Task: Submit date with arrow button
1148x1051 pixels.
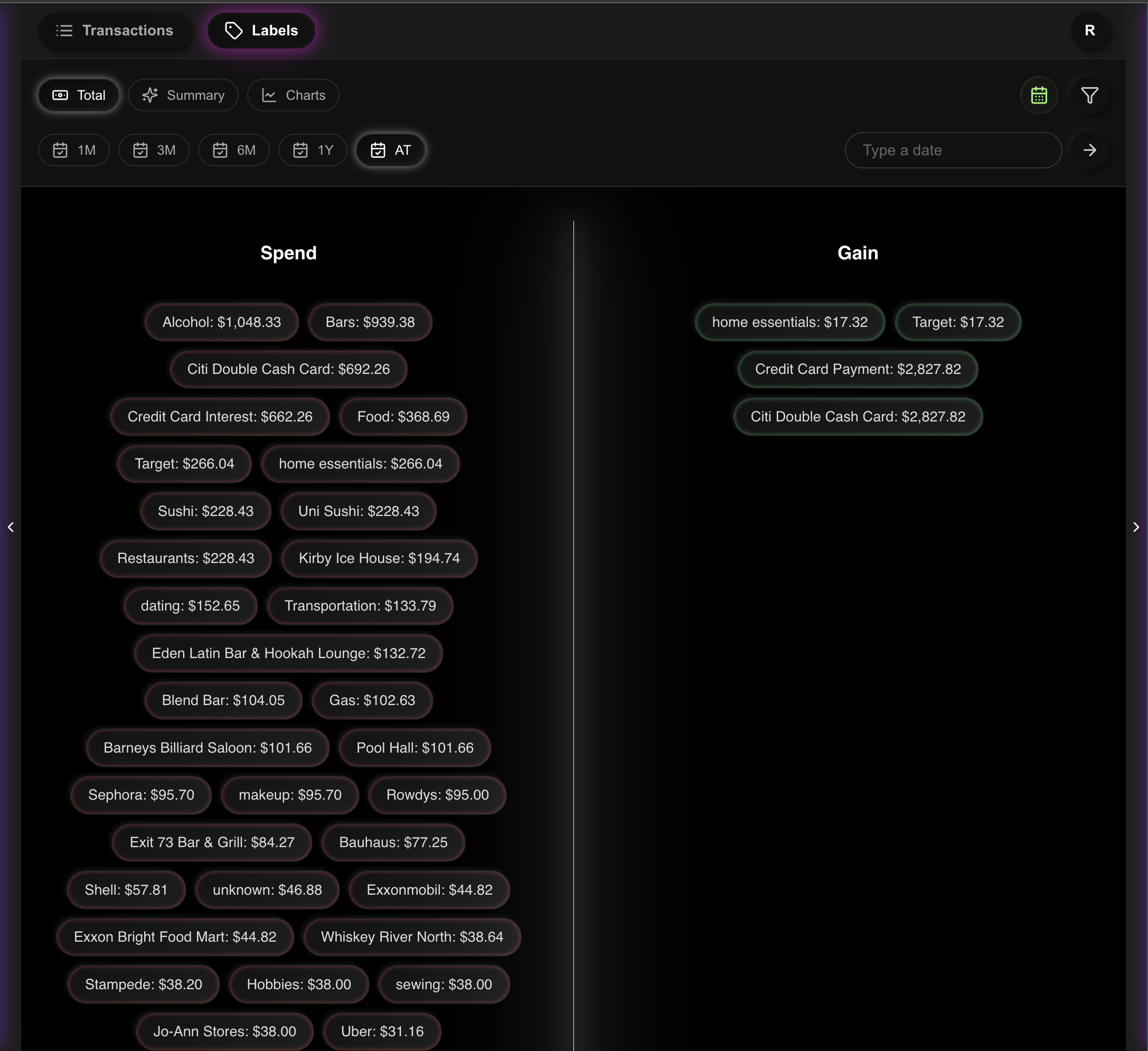Action: click(1089, 151)
